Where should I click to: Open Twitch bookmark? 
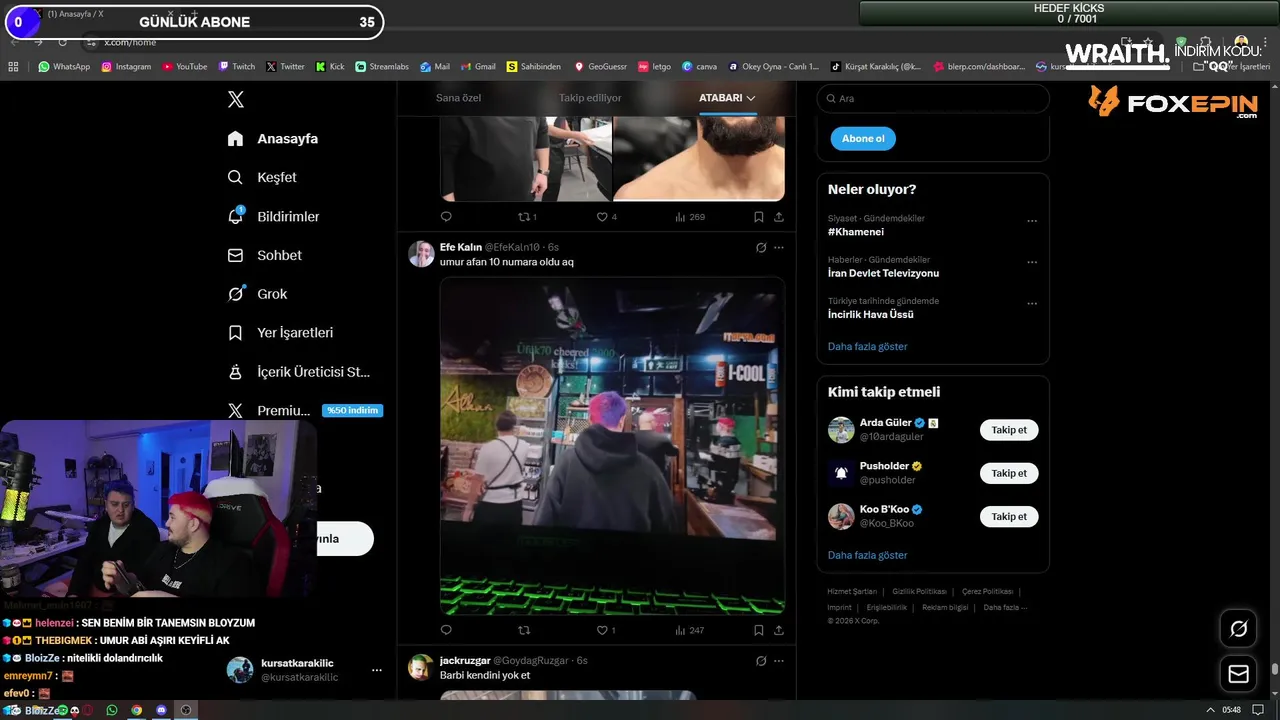237,67
